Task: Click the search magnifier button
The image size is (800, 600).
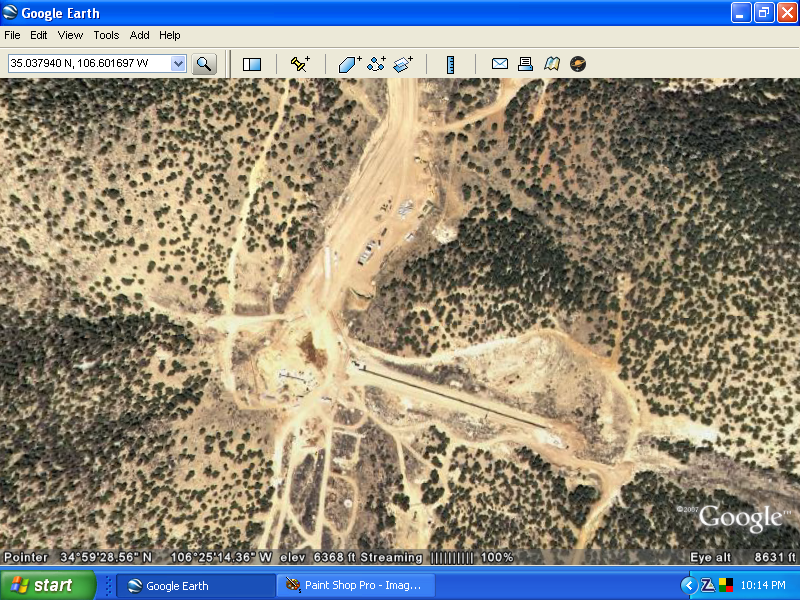Action: (204, 64)
